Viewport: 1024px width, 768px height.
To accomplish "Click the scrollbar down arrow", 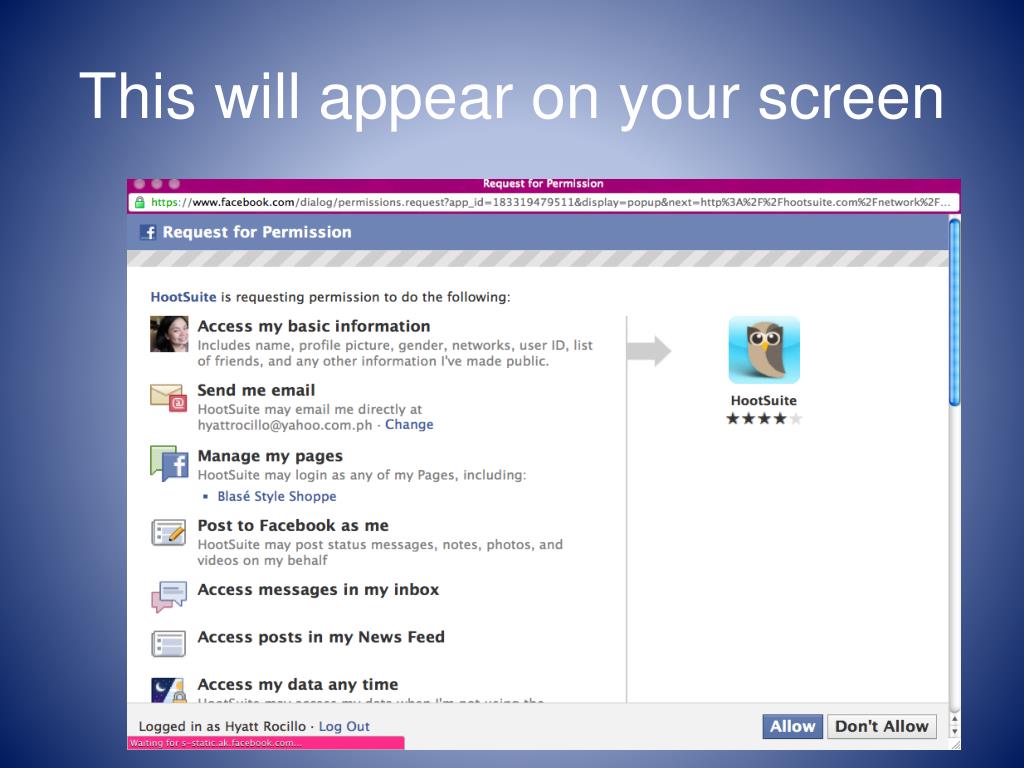I will pyautogui.click(x=954, y=731).
